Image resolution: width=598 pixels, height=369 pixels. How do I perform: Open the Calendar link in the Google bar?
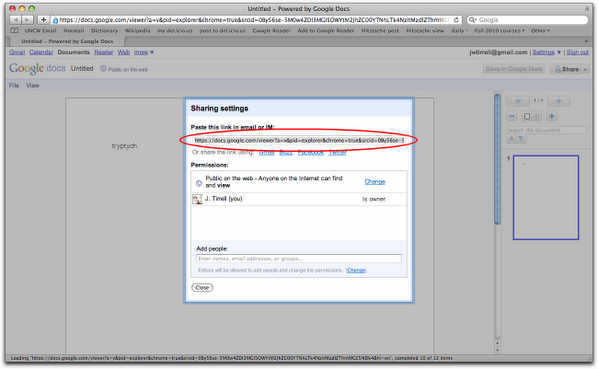point(41,52)
